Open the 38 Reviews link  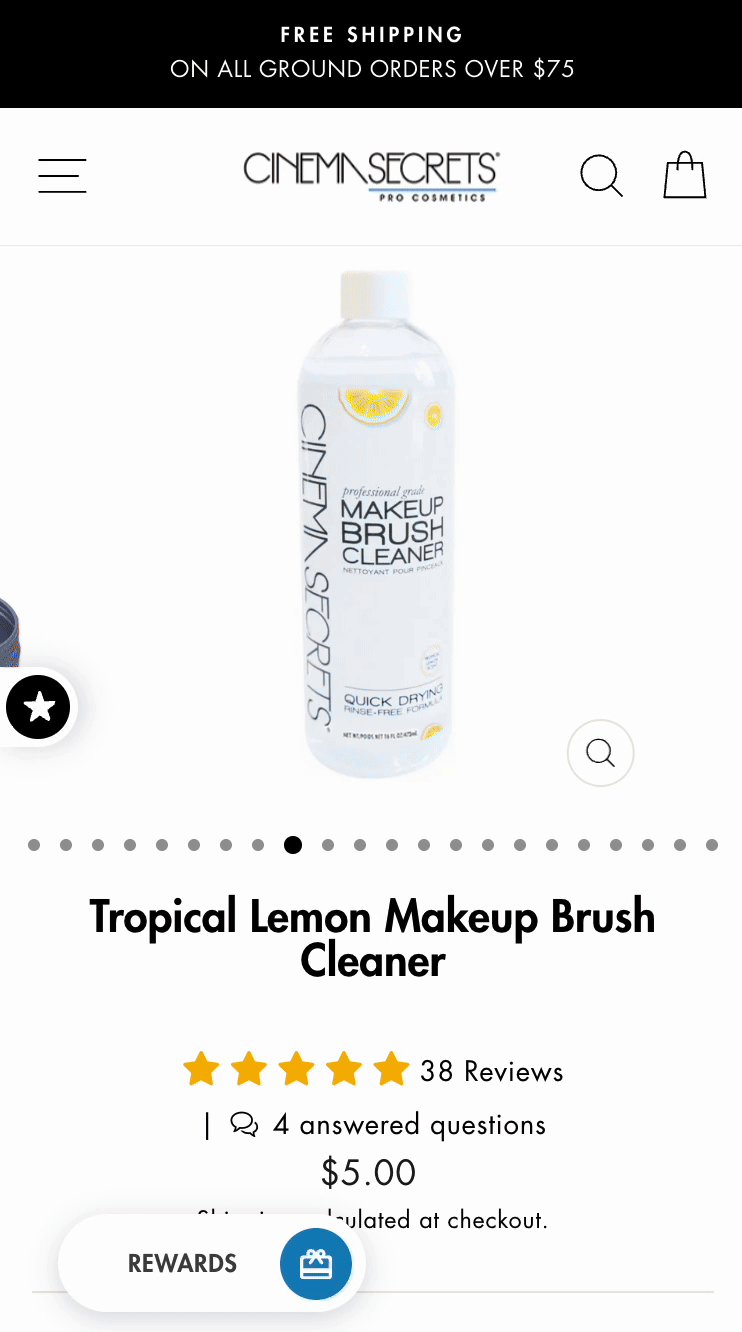coord(491,1071)
